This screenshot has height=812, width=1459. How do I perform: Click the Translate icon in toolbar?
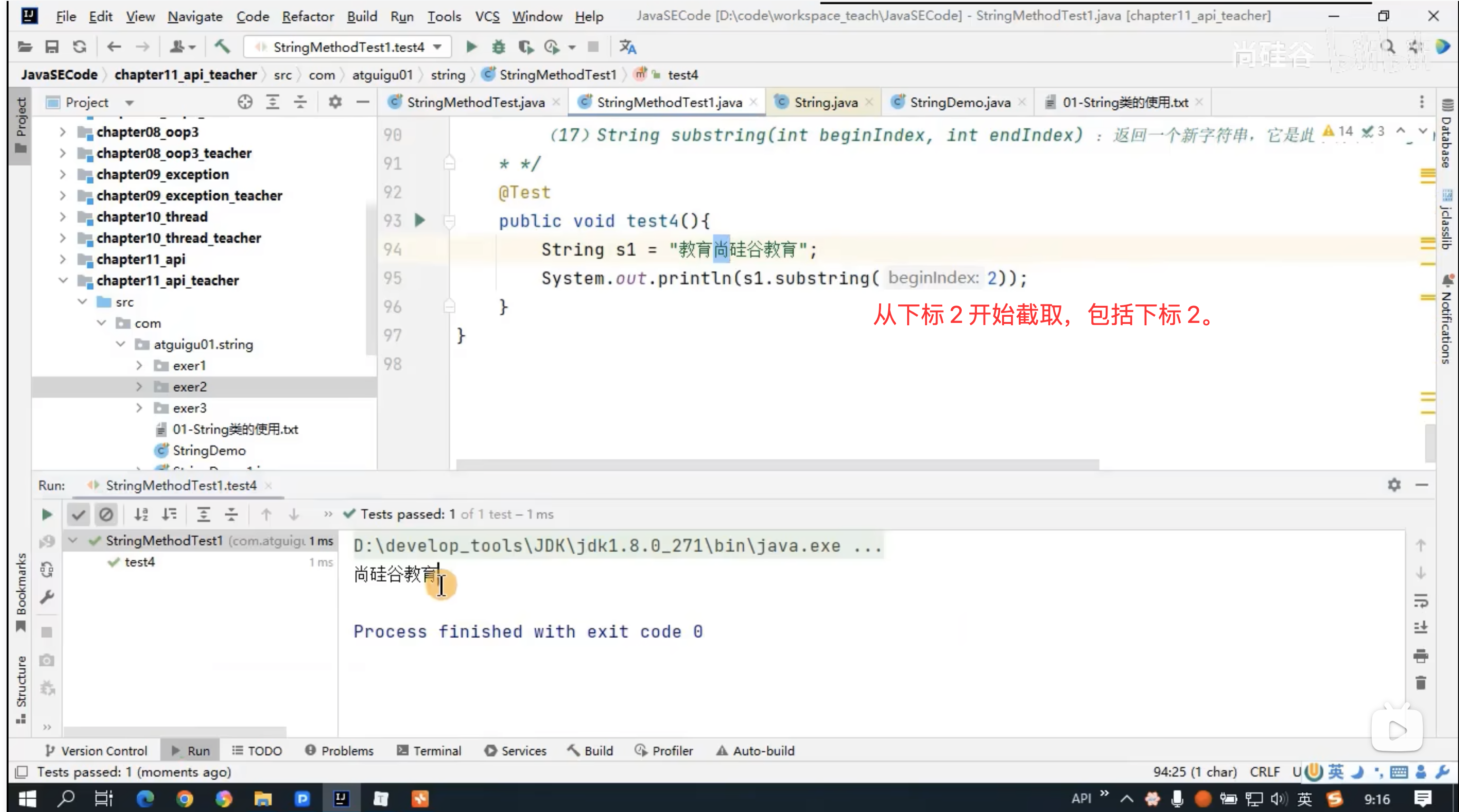coord(627,47)
